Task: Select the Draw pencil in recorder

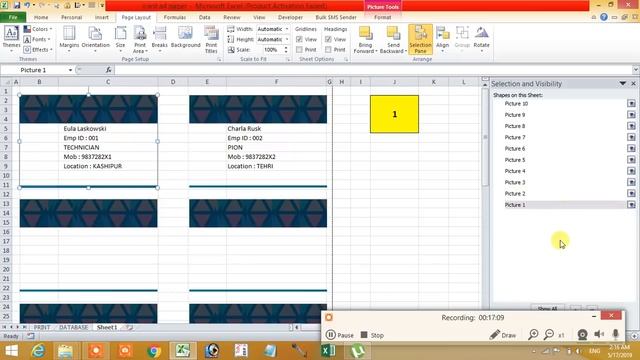Action: click(503, 335)
